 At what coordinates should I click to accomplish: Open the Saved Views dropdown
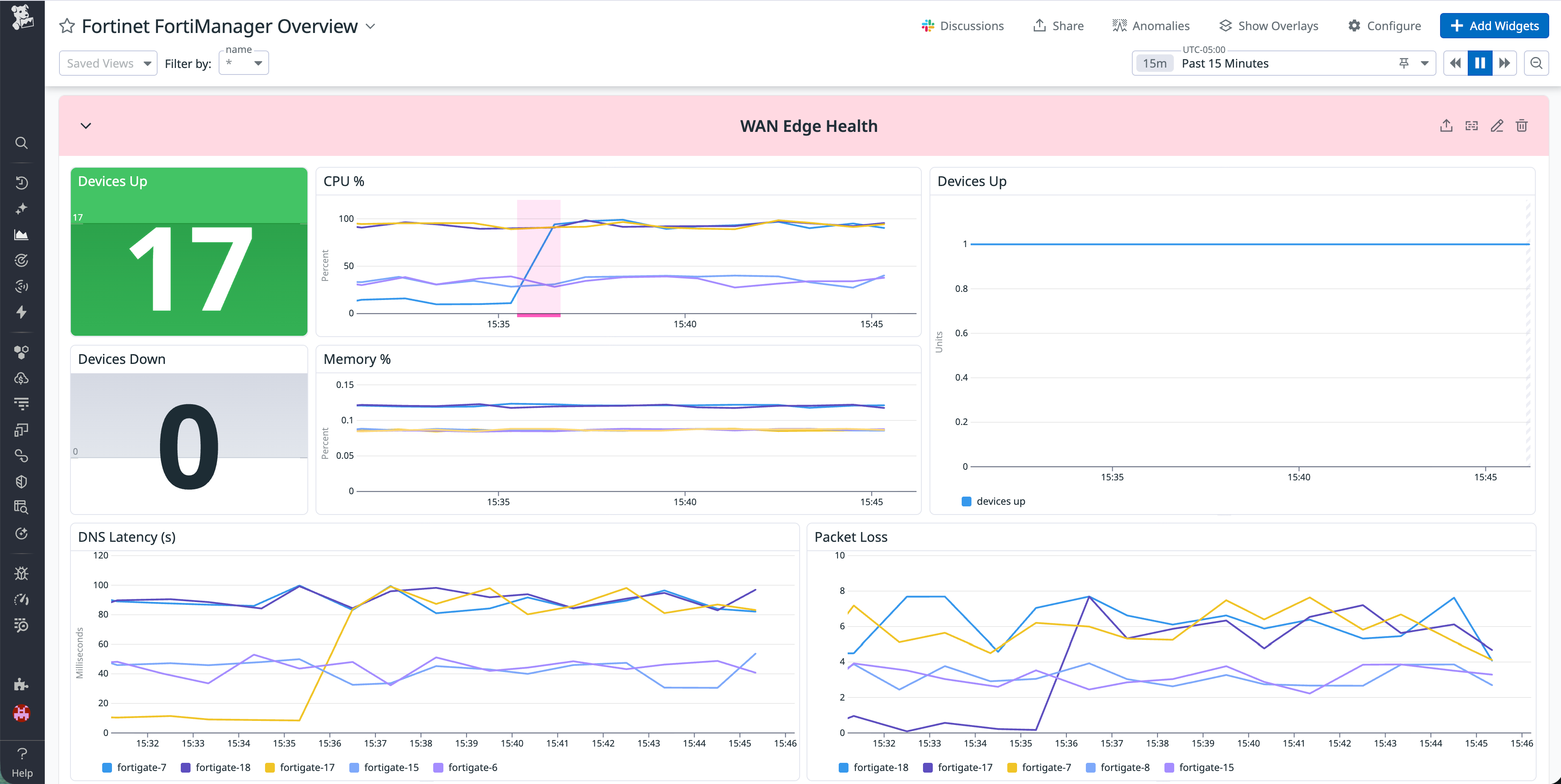coord(108,62)
